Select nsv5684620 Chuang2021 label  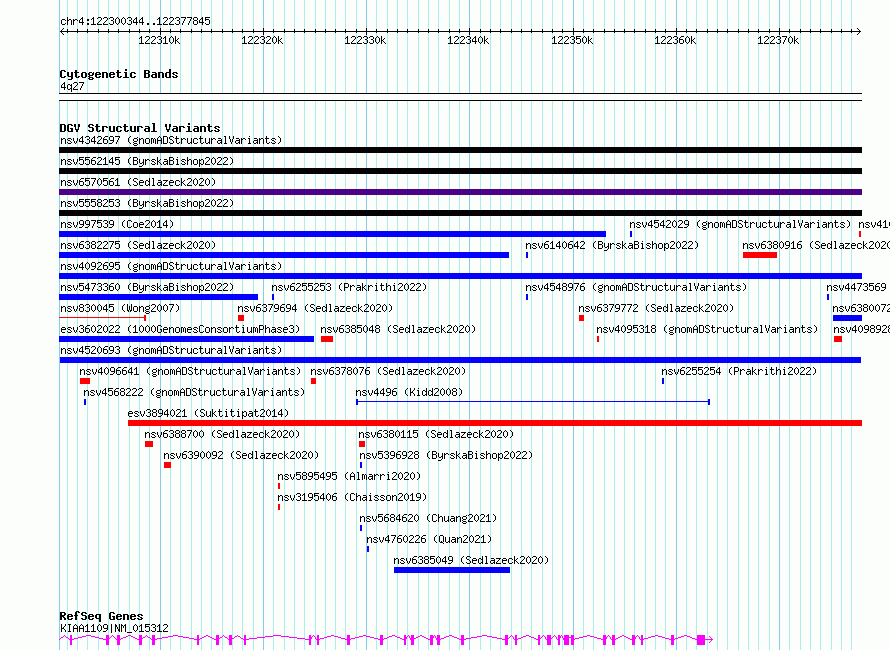coord(428,518)
